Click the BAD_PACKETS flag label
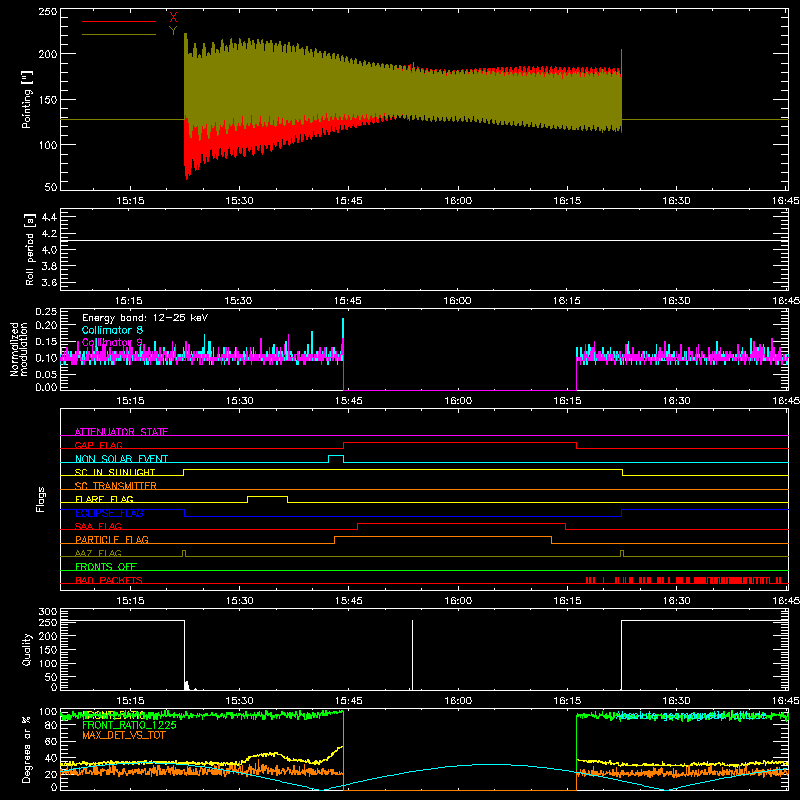The width and height of the screenshot is (800, 800). coord(109,580)
